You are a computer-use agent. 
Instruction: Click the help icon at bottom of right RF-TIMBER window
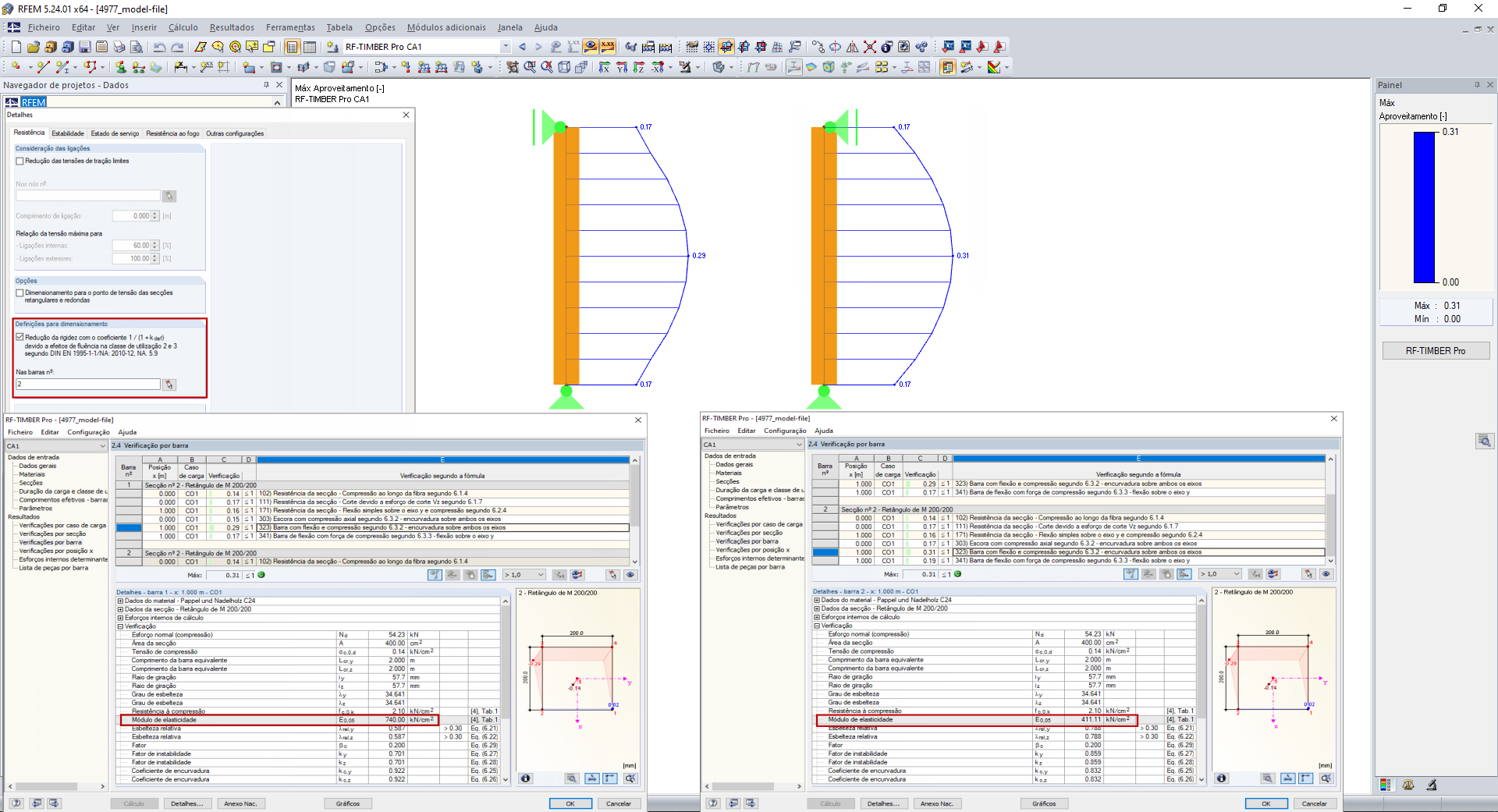[x=713, y=803]
